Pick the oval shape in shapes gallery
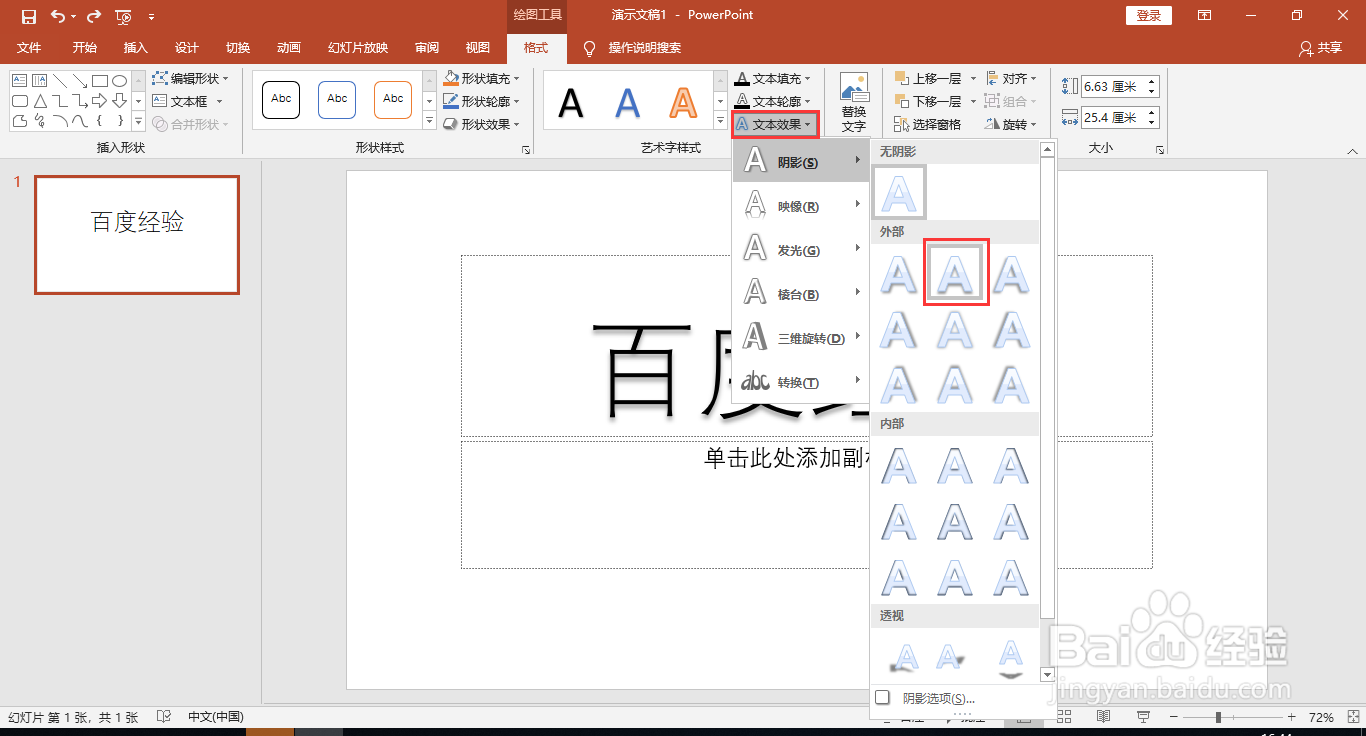The width and height of the screenshot is (1366, 736). [119, 80]
